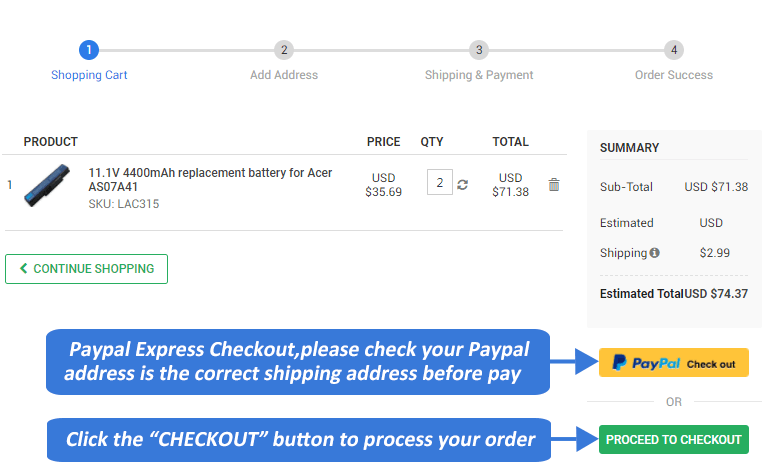Click the step 2 circle
Screen dimensions: 763x467
[284, 50]
